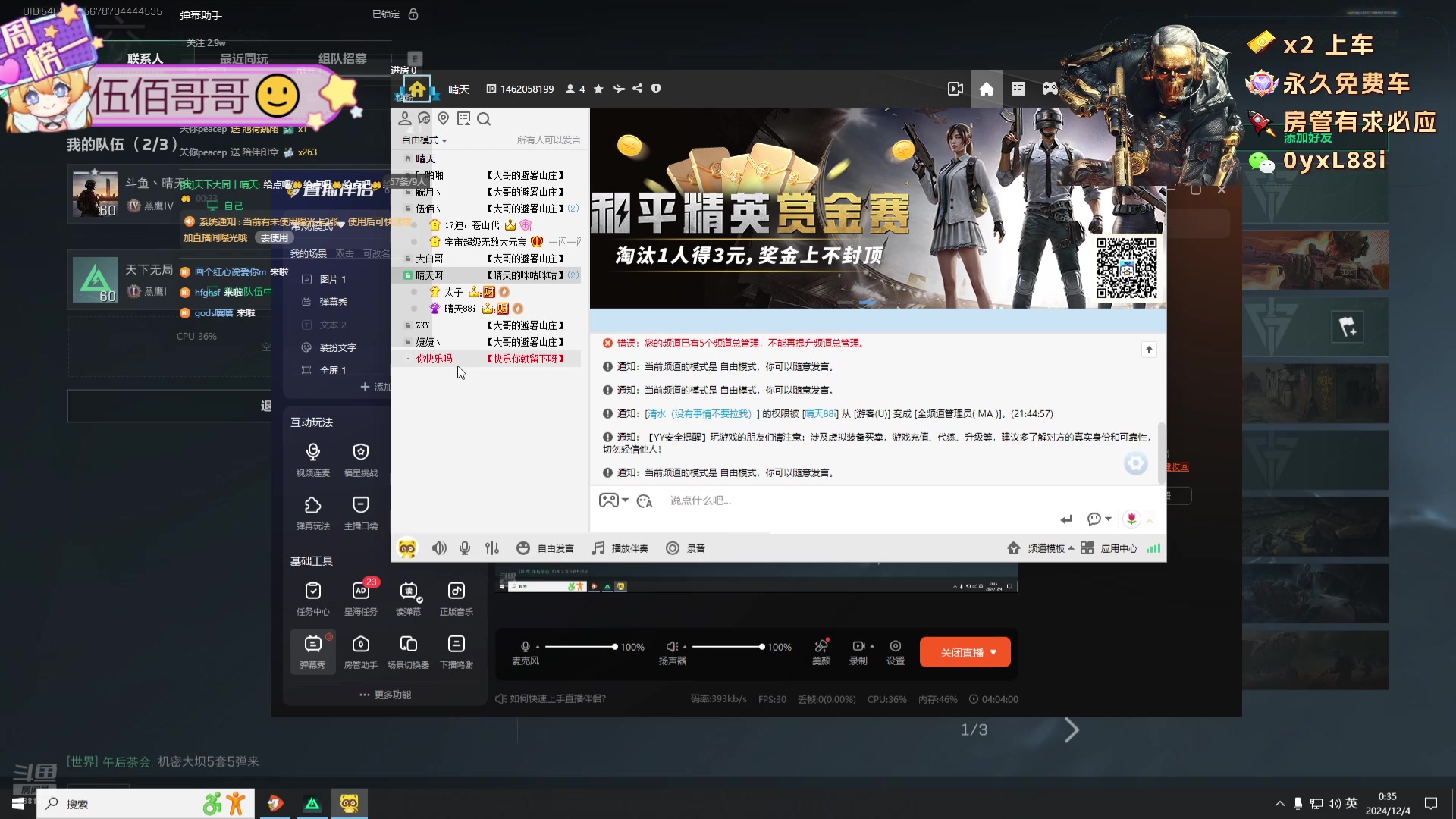1456x819 pixels.
Task: Click the favorite star icon in YY header
Action: coord(598,89)
